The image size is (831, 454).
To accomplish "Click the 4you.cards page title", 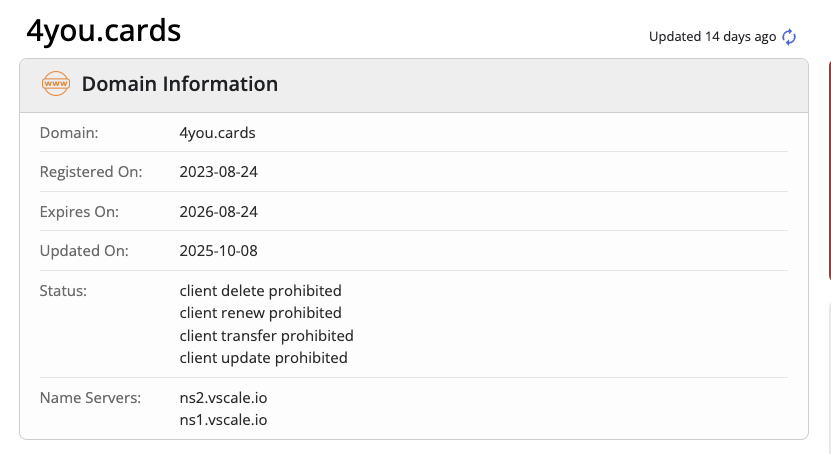I will tap(104, 30).
